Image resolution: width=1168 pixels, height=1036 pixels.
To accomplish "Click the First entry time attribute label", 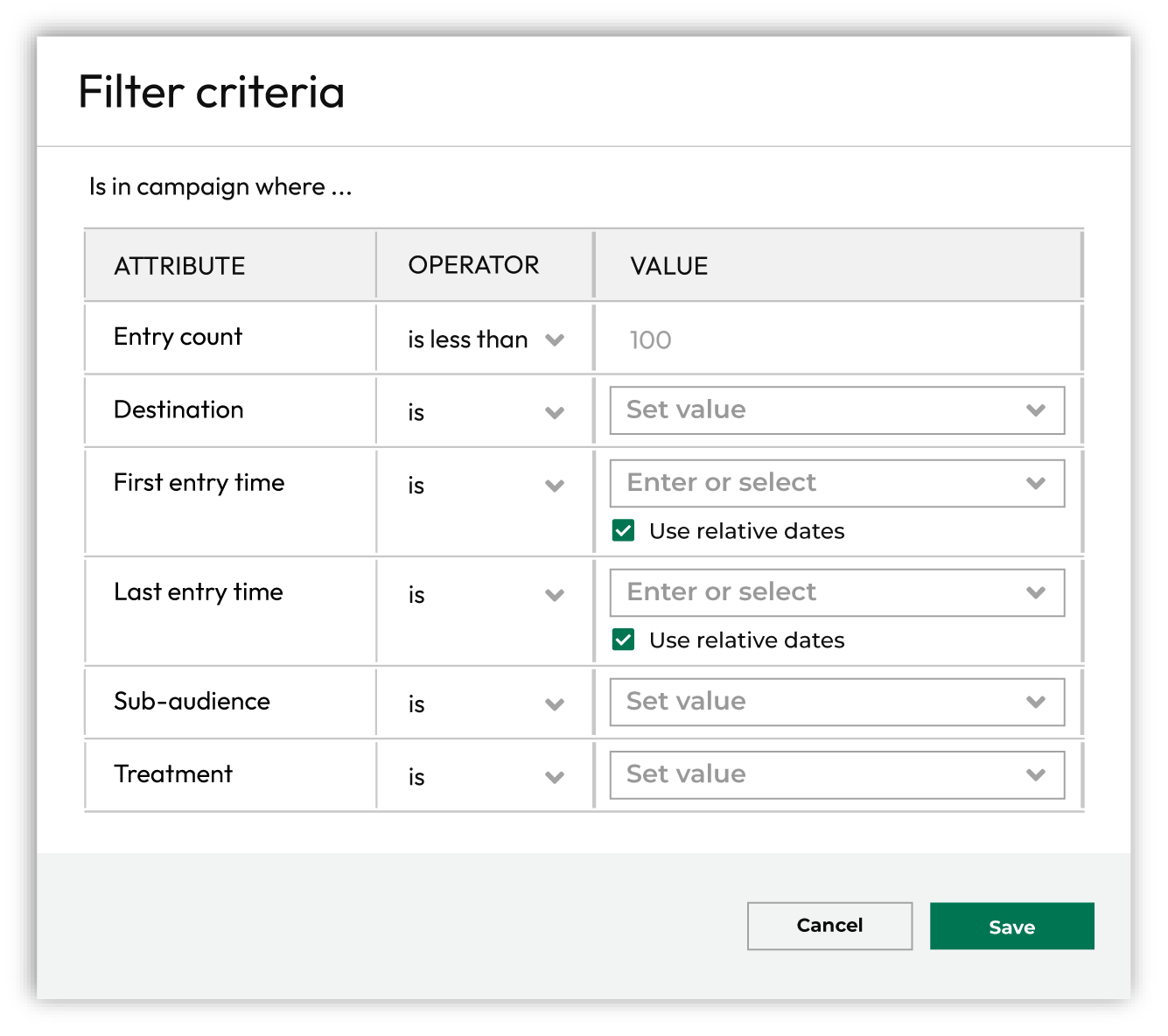I will click(199, 483).
